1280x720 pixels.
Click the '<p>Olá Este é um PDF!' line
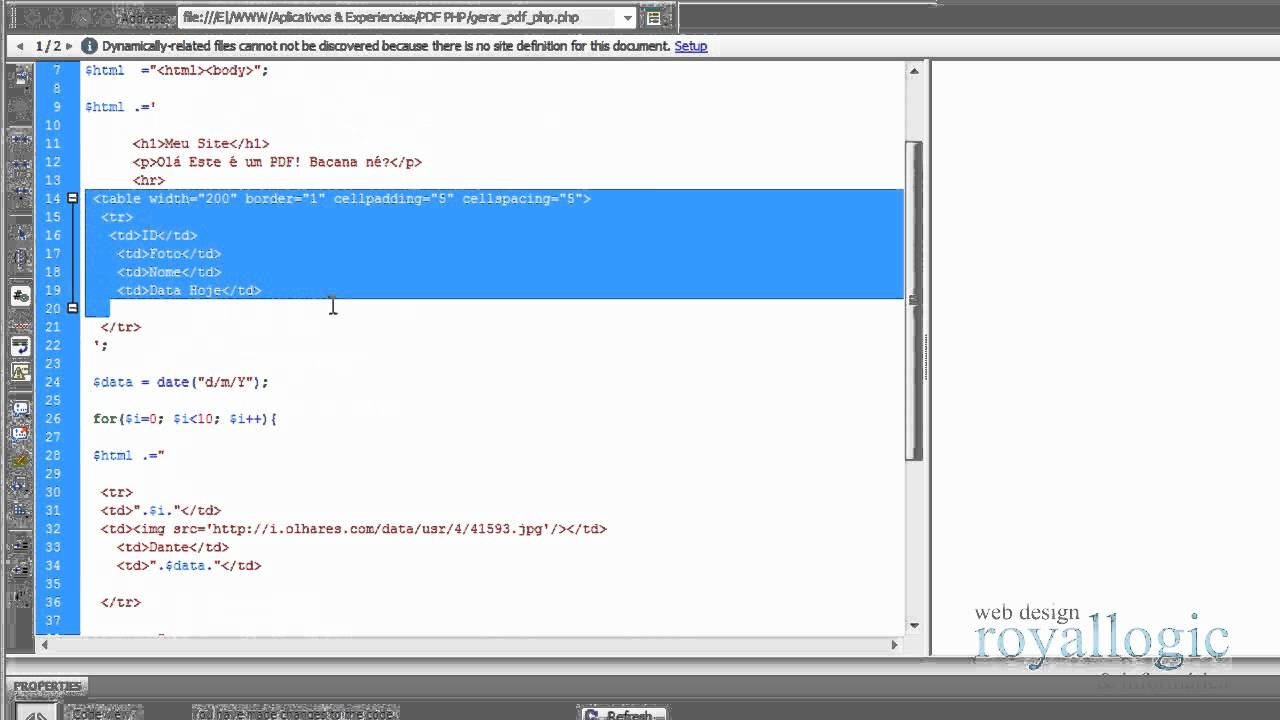point(276,162)
